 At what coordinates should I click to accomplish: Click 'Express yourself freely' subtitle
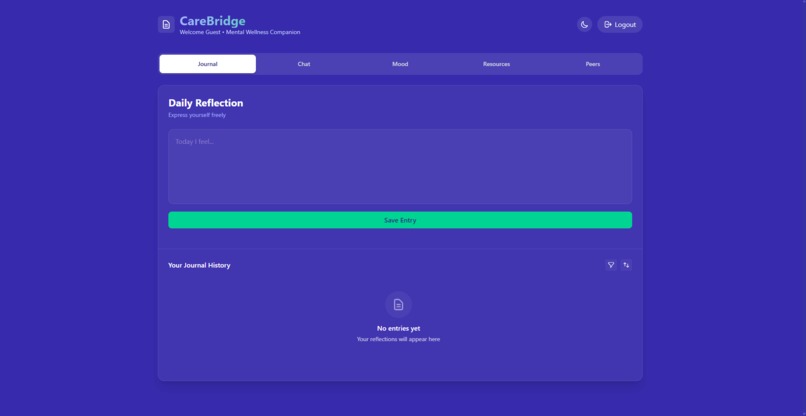(x=197, y=115)
